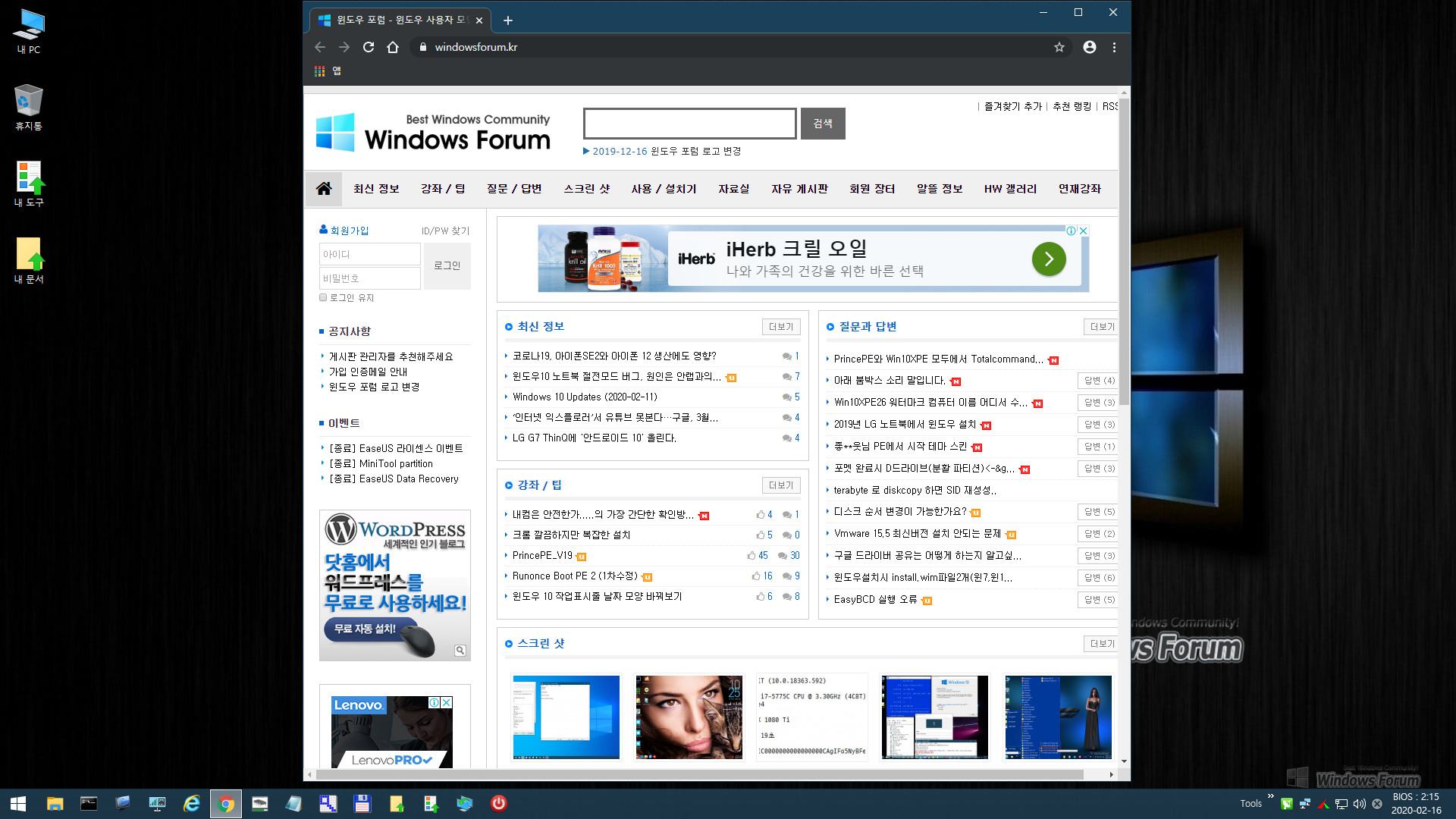Click the vertical scrollbar thumb of the page
This screenshot has height=819, width=1456.
pos(1124,250)
